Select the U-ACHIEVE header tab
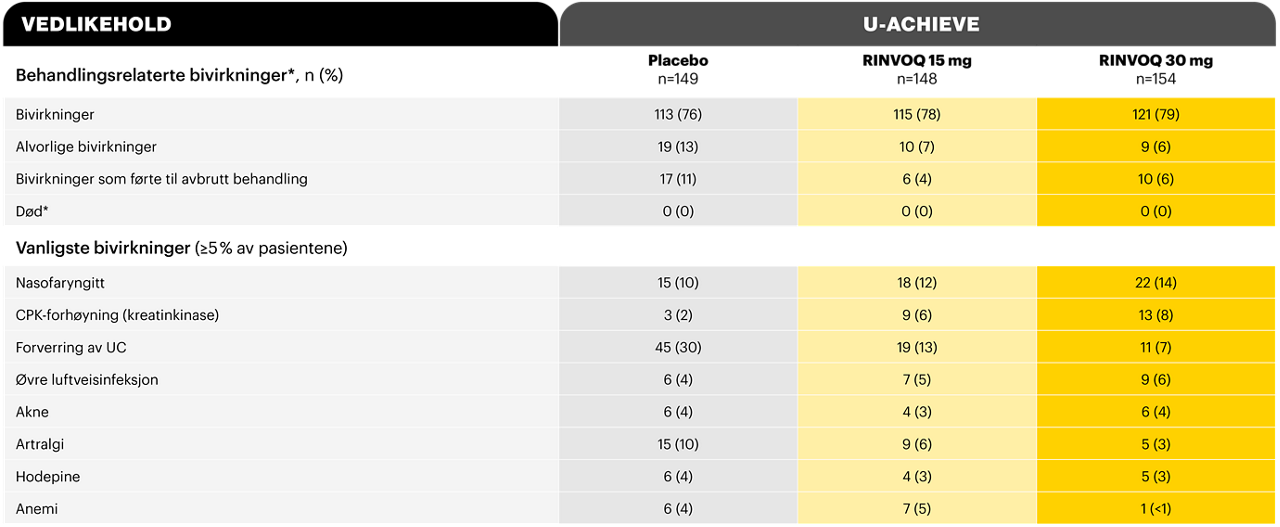The width and height of the screenshot is (1280, 527). [x=920, y=24]
